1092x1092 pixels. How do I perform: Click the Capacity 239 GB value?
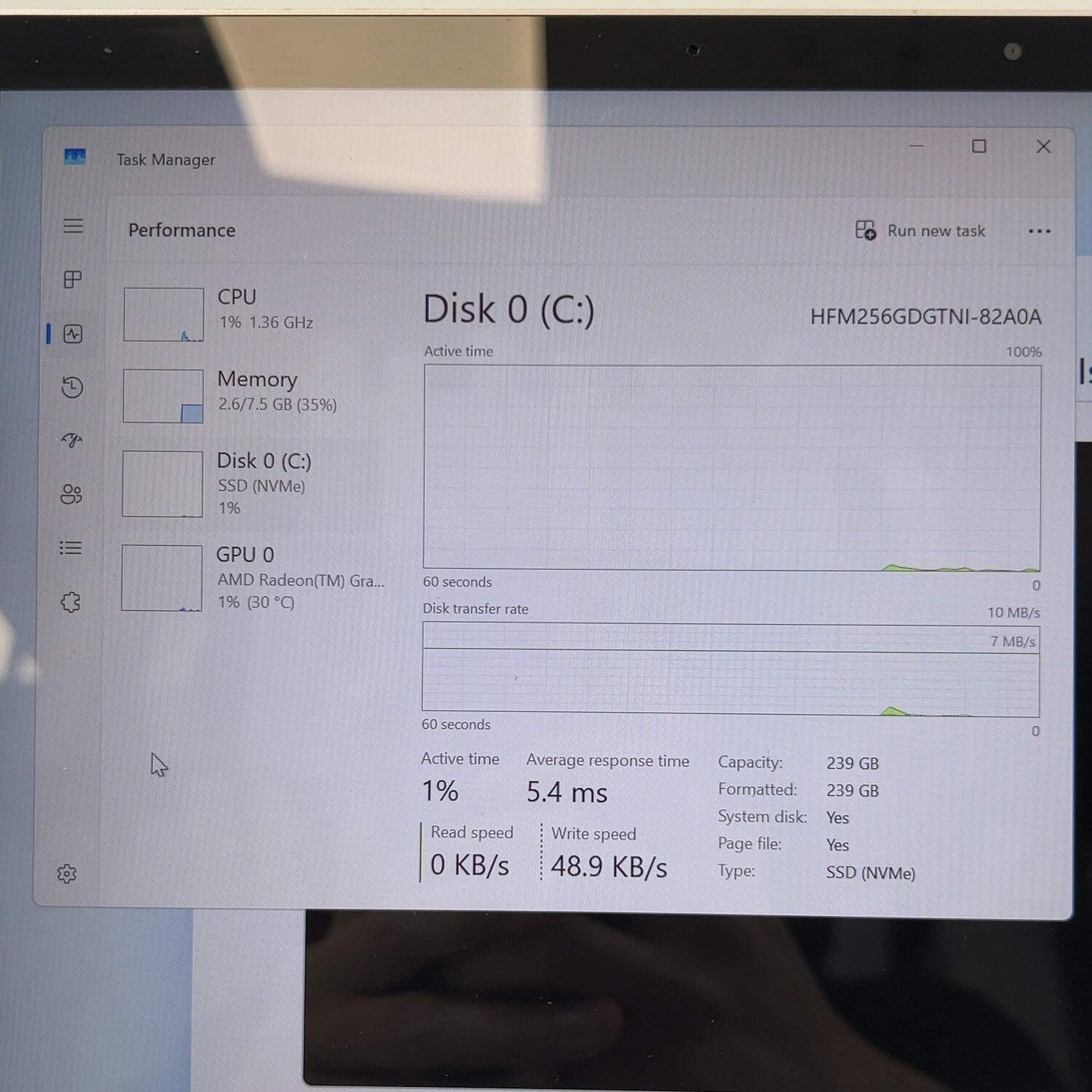852,763
